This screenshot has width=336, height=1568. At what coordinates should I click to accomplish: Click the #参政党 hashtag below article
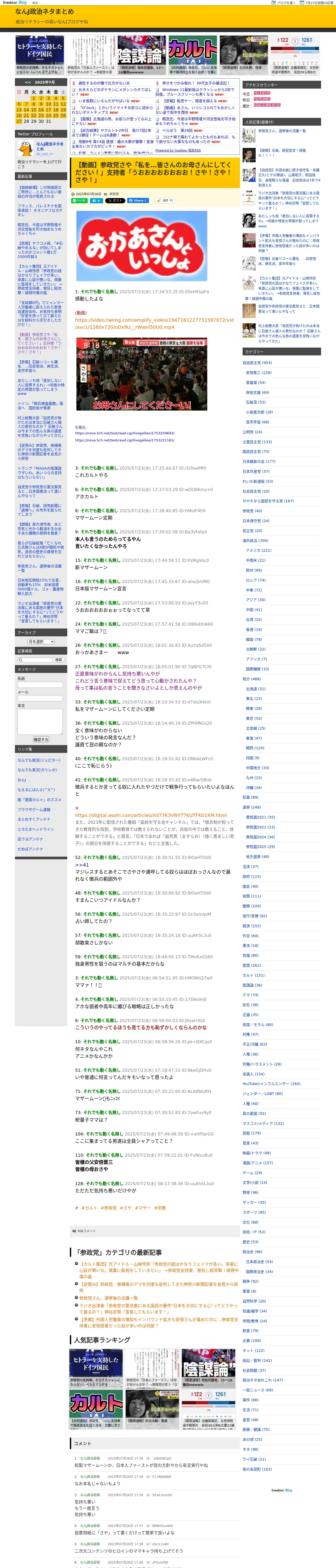tap(109, 1208)
